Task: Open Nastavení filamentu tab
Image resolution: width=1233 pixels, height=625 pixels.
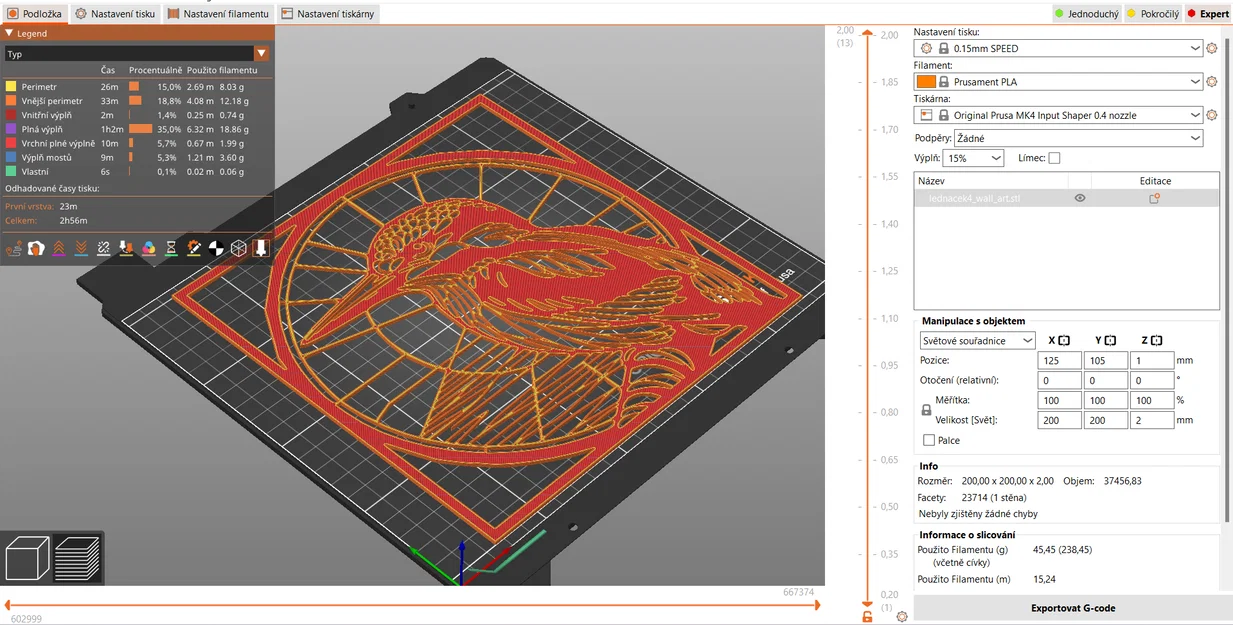Action: tap(218, 14)
